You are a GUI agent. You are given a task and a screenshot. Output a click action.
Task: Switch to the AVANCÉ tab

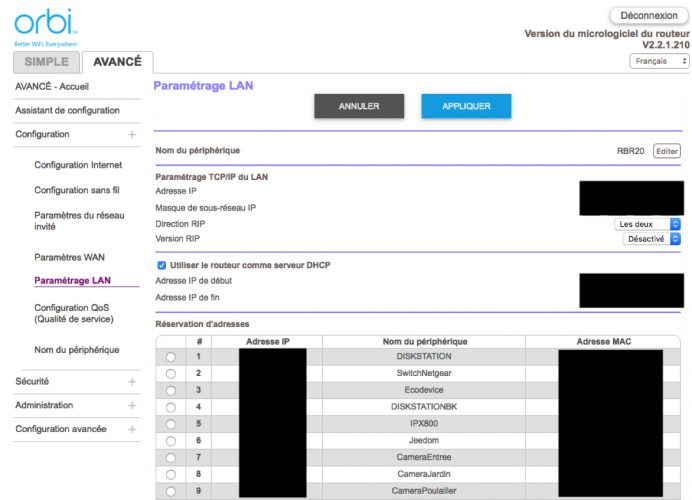[117, 62]
